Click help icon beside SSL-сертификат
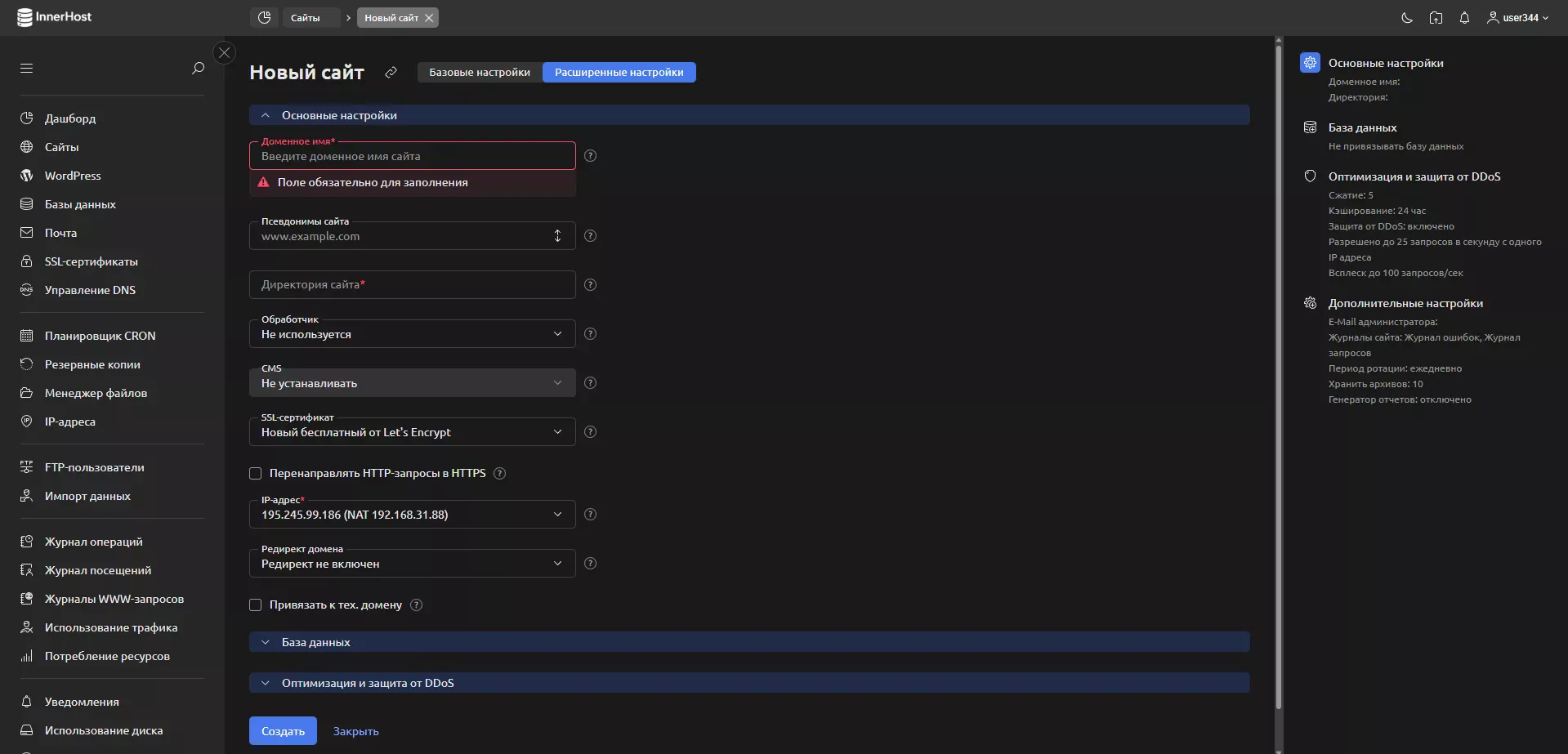The height and width of the screenshot is (754, 1568). [x=591, y=432]
